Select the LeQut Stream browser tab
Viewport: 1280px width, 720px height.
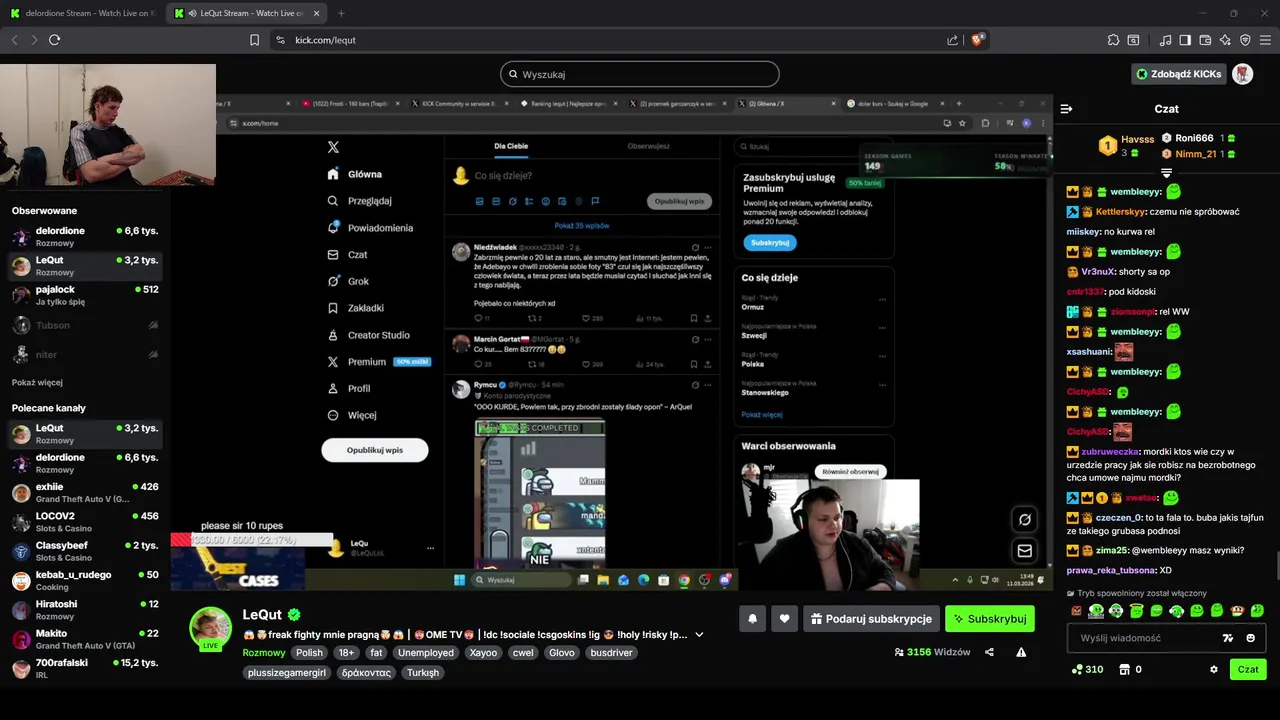pyautogui.click(x=248, y=13)
